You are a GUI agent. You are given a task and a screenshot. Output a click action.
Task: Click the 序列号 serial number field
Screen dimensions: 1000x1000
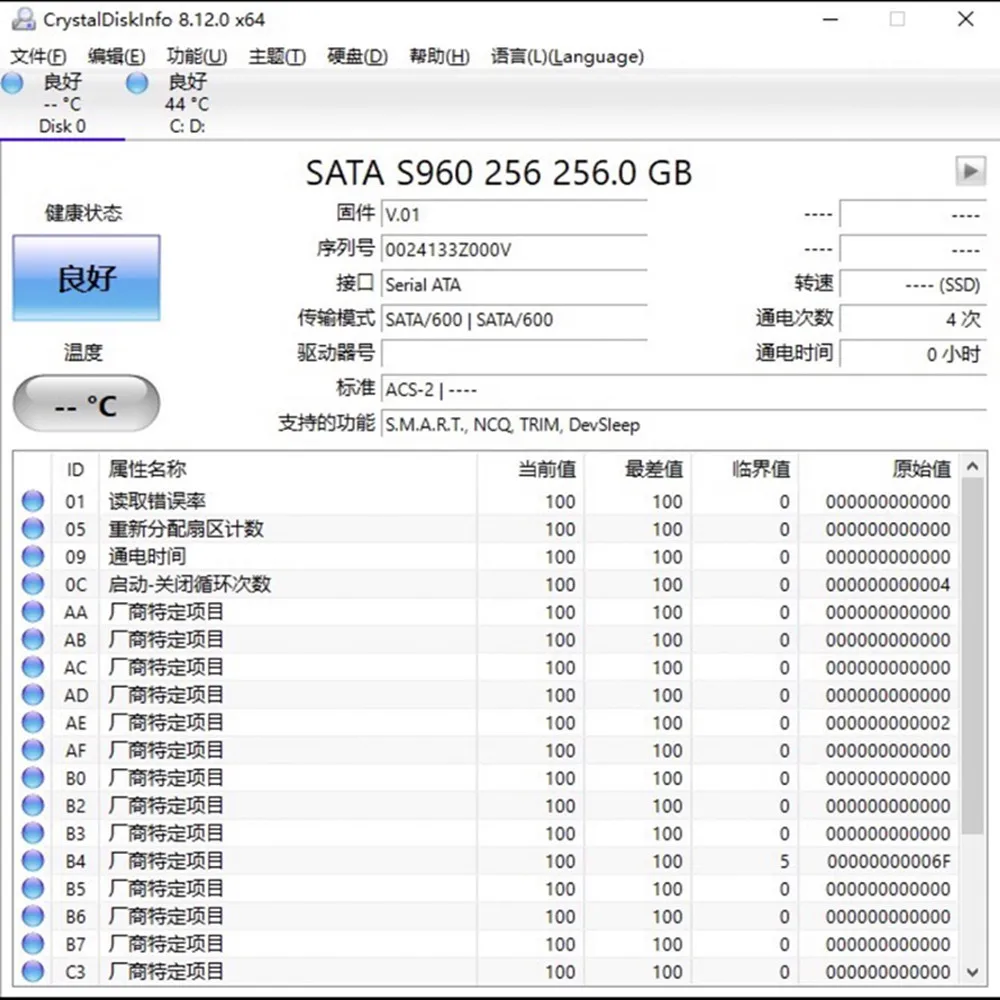tap(514, 250)
